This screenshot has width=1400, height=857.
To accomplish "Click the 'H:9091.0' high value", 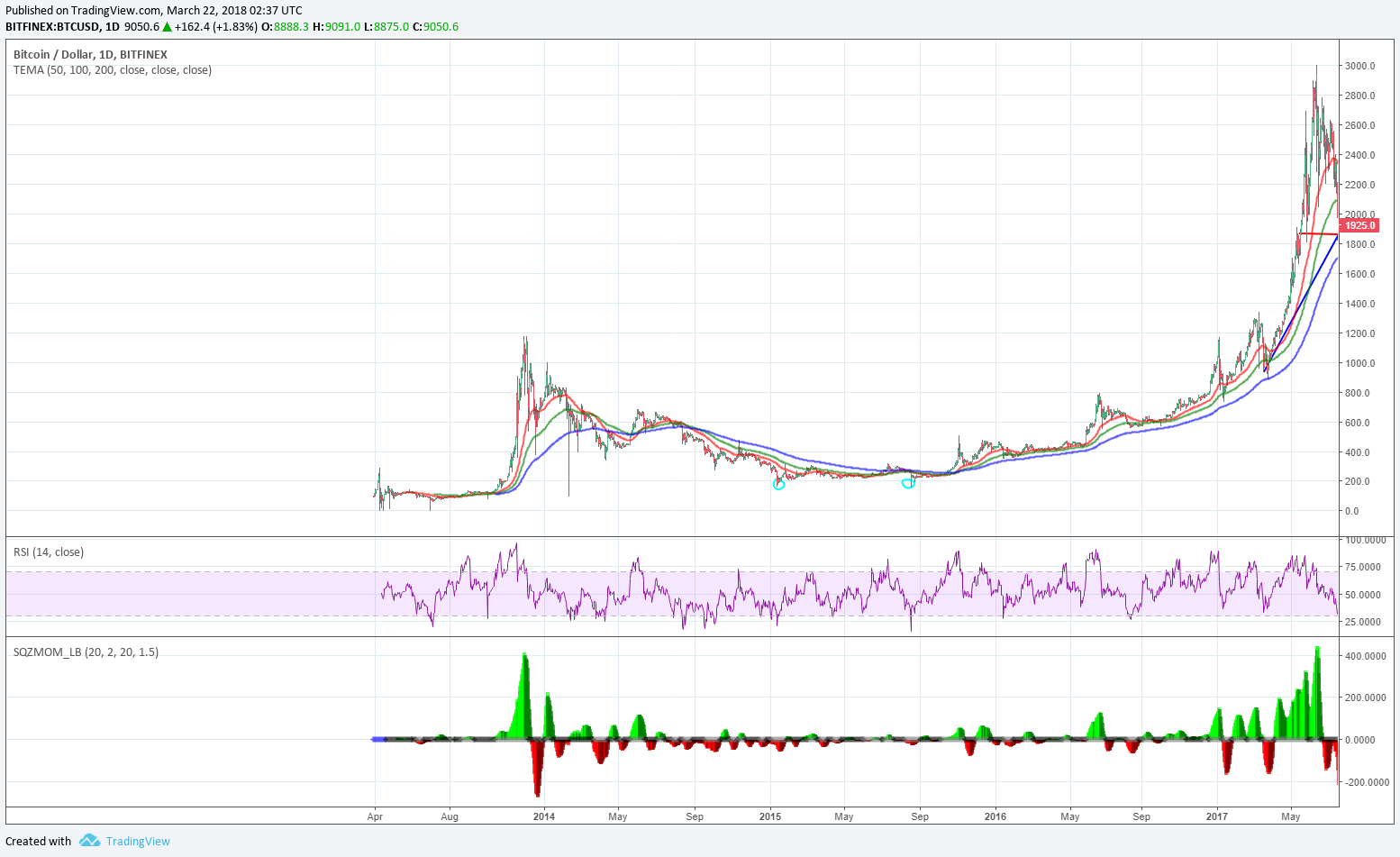I will click(337, 26).
